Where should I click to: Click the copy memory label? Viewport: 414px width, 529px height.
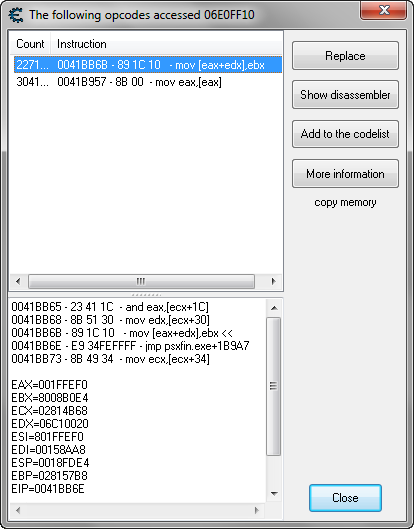[x=345, y=202]
